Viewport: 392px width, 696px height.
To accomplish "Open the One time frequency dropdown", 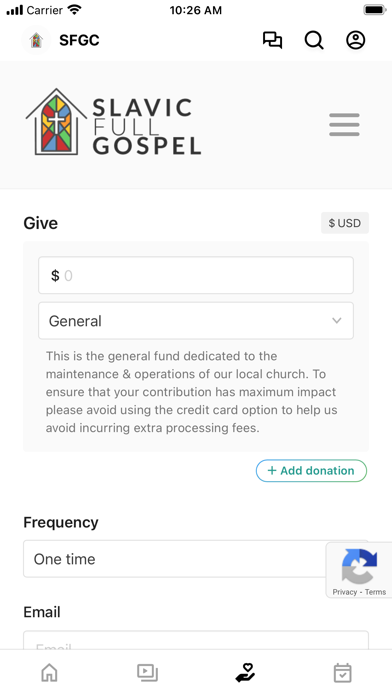I will (196, 559).
